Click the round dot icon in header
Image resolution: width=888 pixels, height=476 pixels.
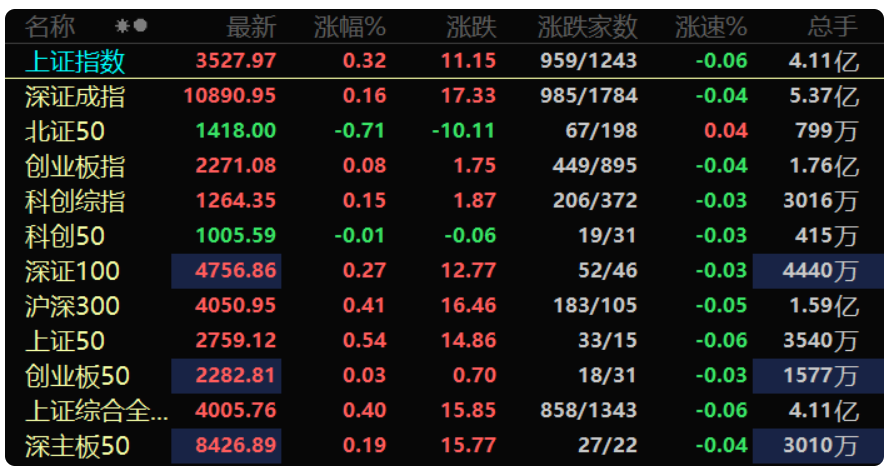click(140, 25)
